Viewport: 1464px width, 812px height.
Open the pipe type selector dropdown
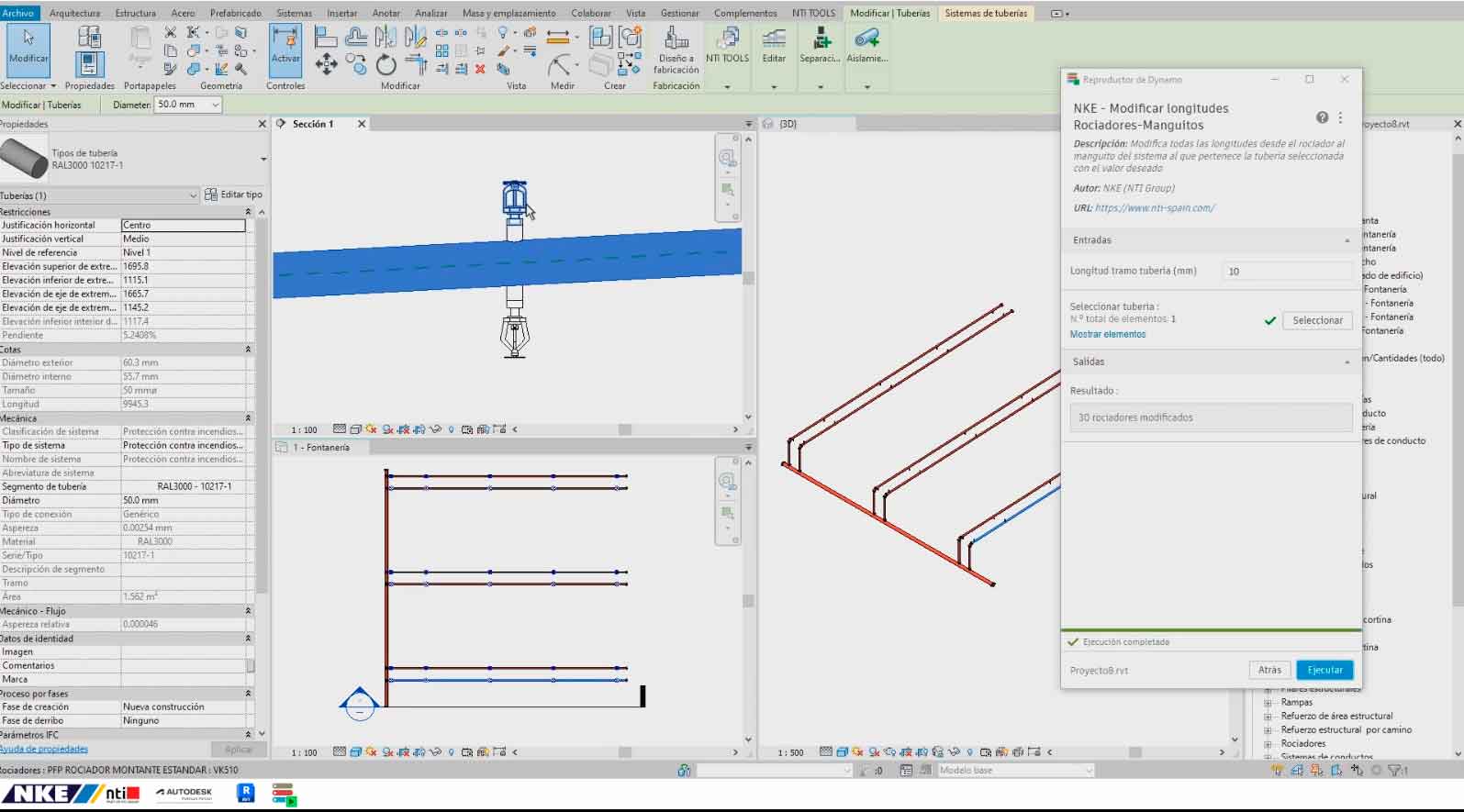(263, 159)
